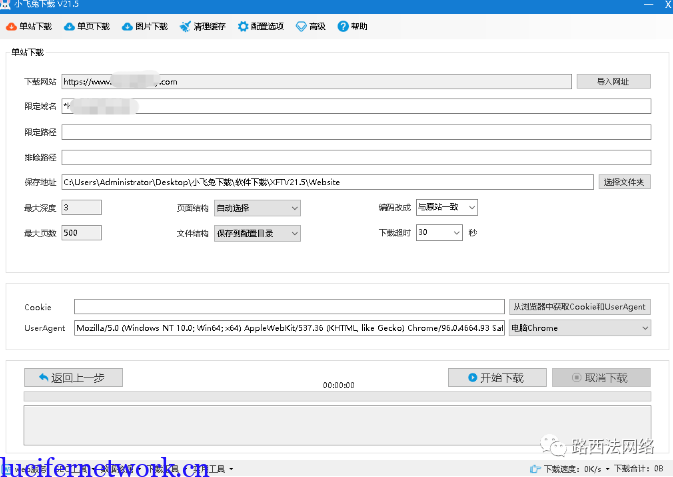The image size is (673, 477).
Task: Click inside the download log area
Action: point(337,425)
